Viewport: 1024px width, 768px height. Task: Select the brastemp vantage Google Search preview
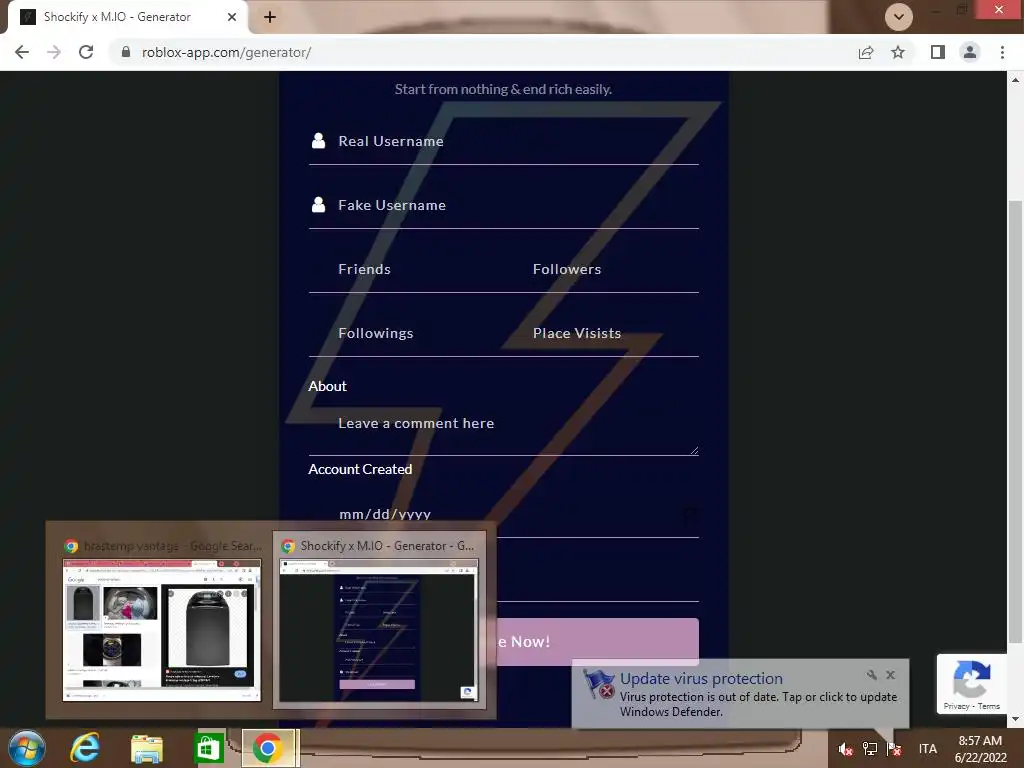pos(161,620)
